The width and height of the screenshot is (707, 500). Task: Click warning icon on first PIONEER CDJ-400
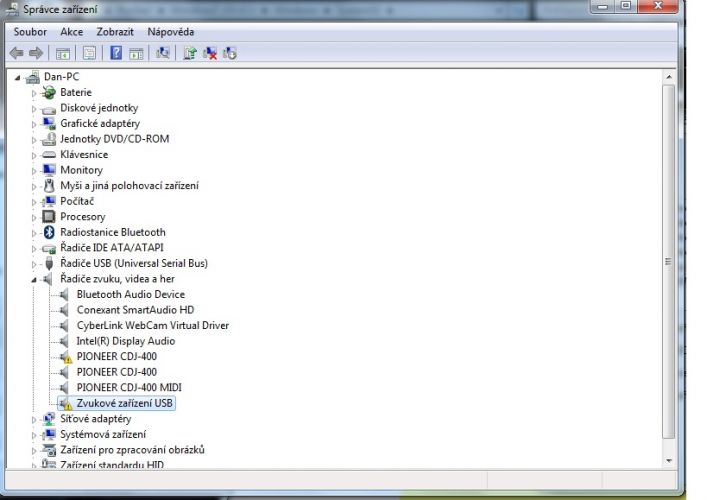[67, 359]
